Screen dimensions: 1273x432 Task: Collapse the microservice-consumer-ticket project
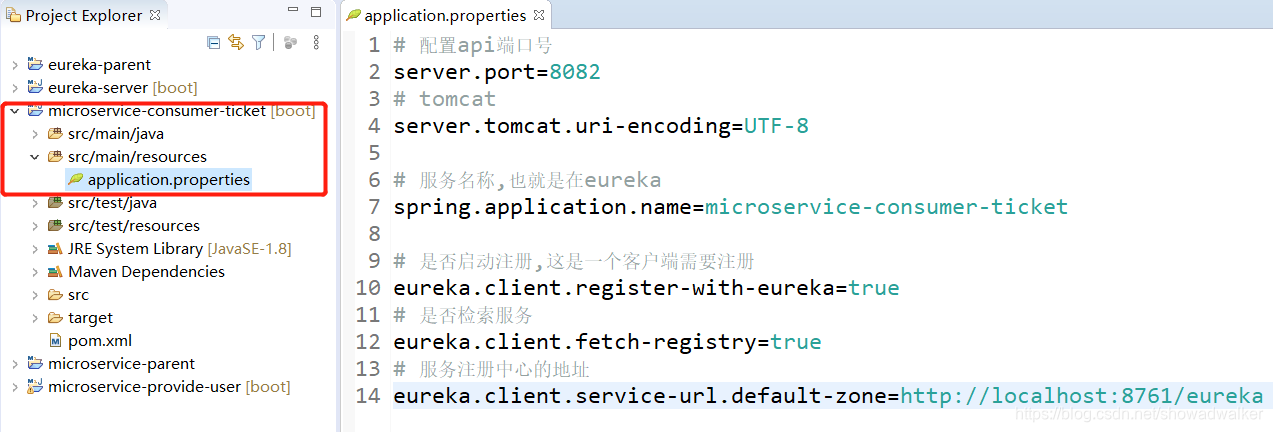14,111
